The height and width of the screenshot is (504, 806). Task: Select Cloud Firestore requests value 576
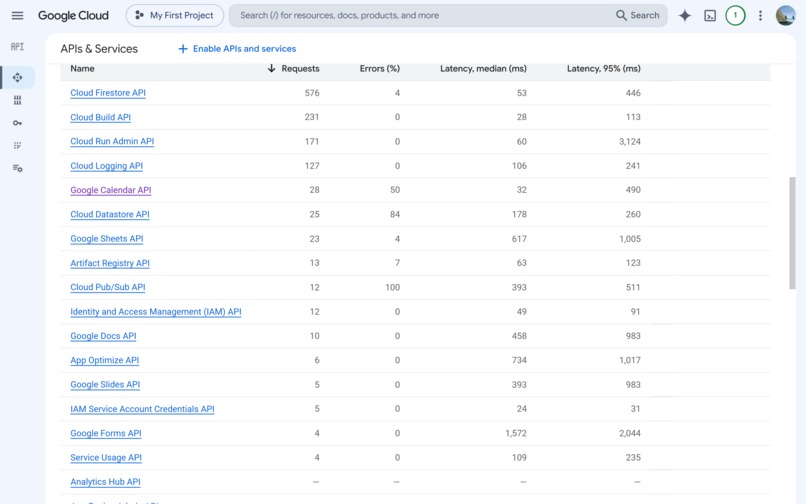coord(312,93)
